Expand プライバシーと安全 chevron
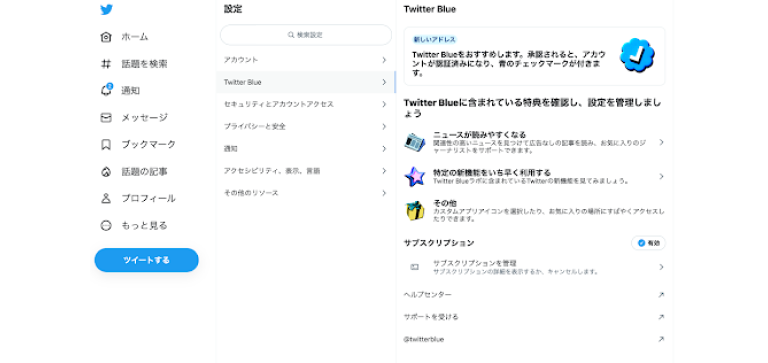This screenshot has height=363, width=768. (x=384, y=126)
